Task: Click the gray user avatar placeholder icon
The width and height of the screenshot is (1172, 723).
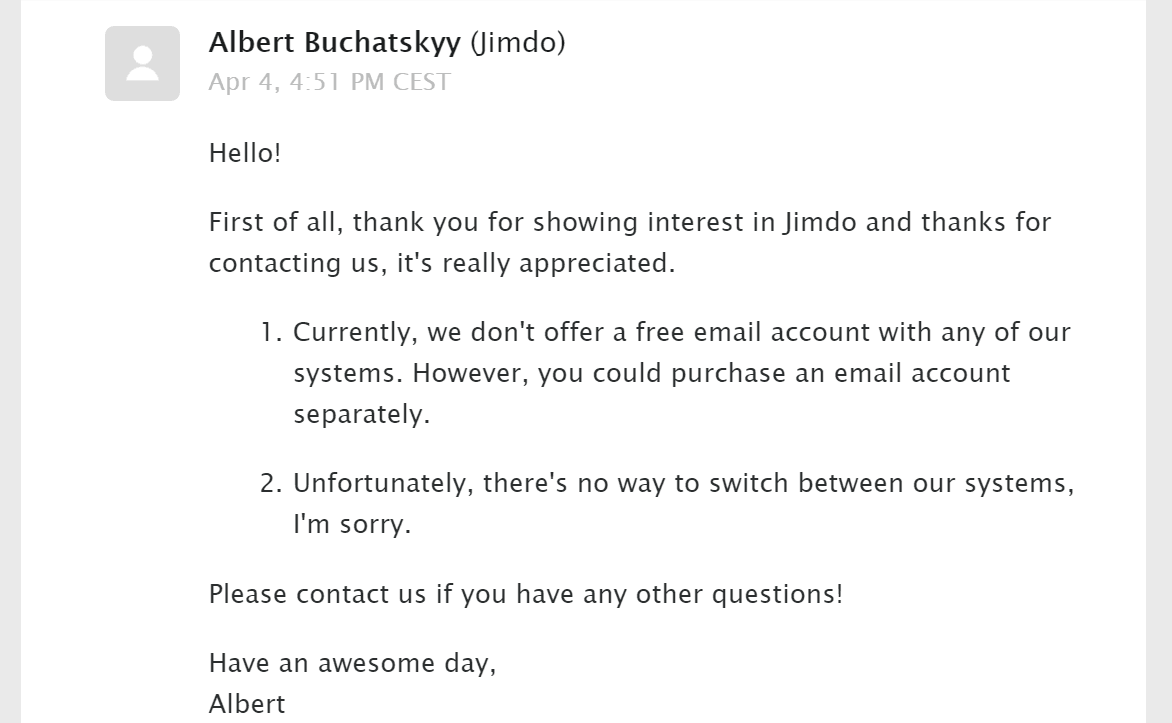Action: (142, 64)
